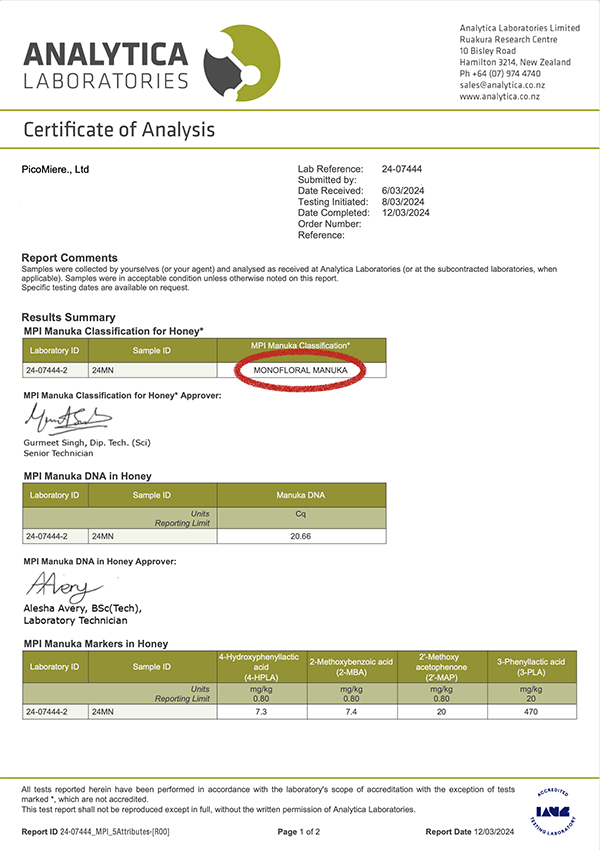600x850 pixels.
Task: Click Laboratory ID 24-07444-2 in the DNA table
Action: tap(55, 536)
